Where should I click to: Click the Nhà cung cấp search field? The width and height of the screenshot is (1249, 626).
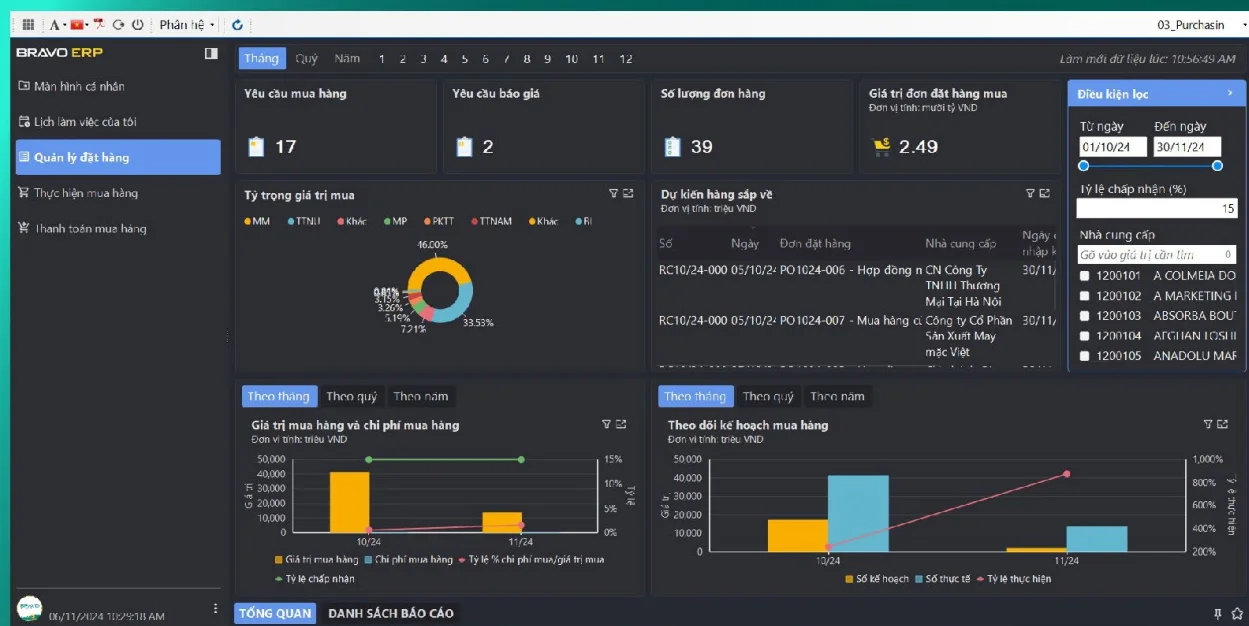(x=1150, y=255)
